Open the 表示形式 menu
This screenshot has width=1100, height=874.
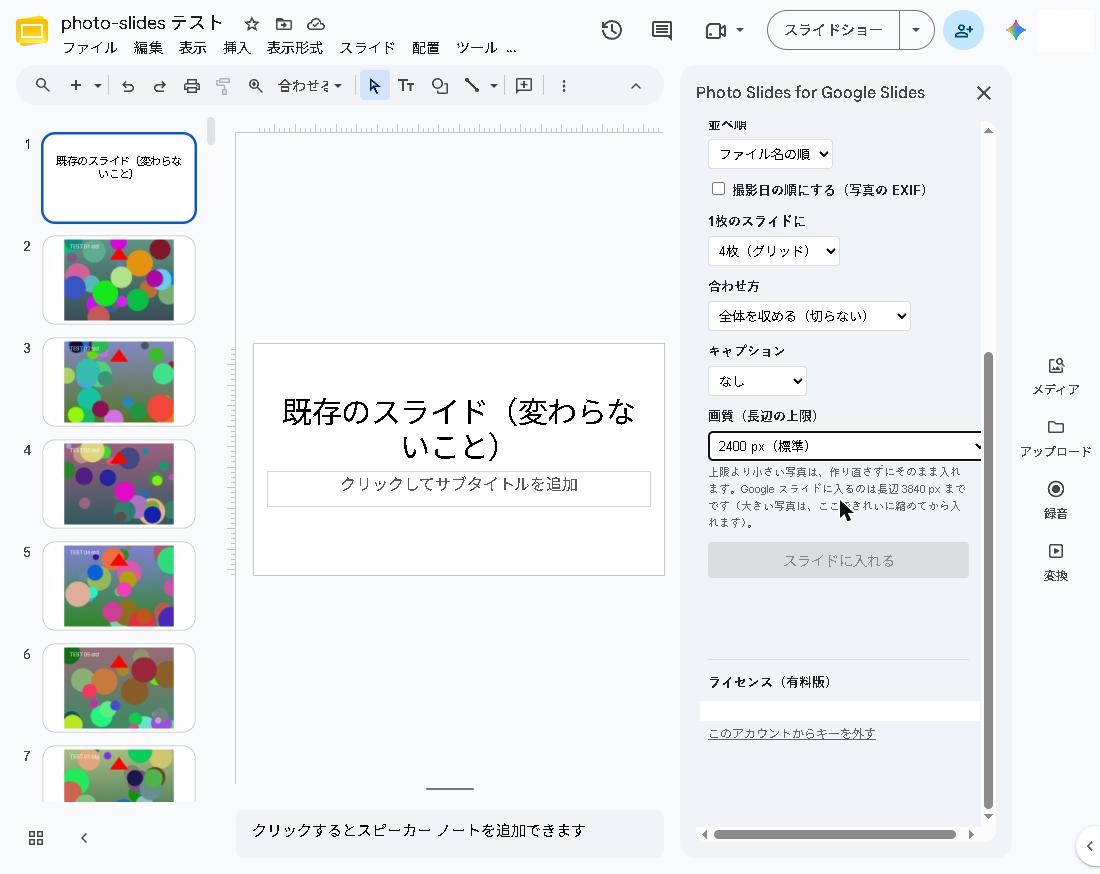295,48
